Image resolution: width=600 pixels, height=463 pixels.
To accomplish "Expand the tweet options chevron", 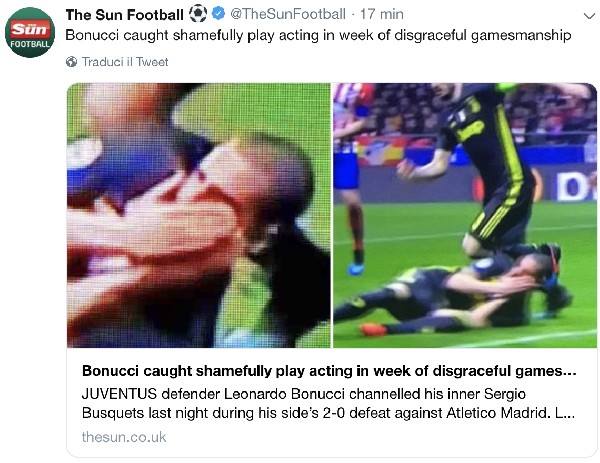I will click(x=589, y=16).
